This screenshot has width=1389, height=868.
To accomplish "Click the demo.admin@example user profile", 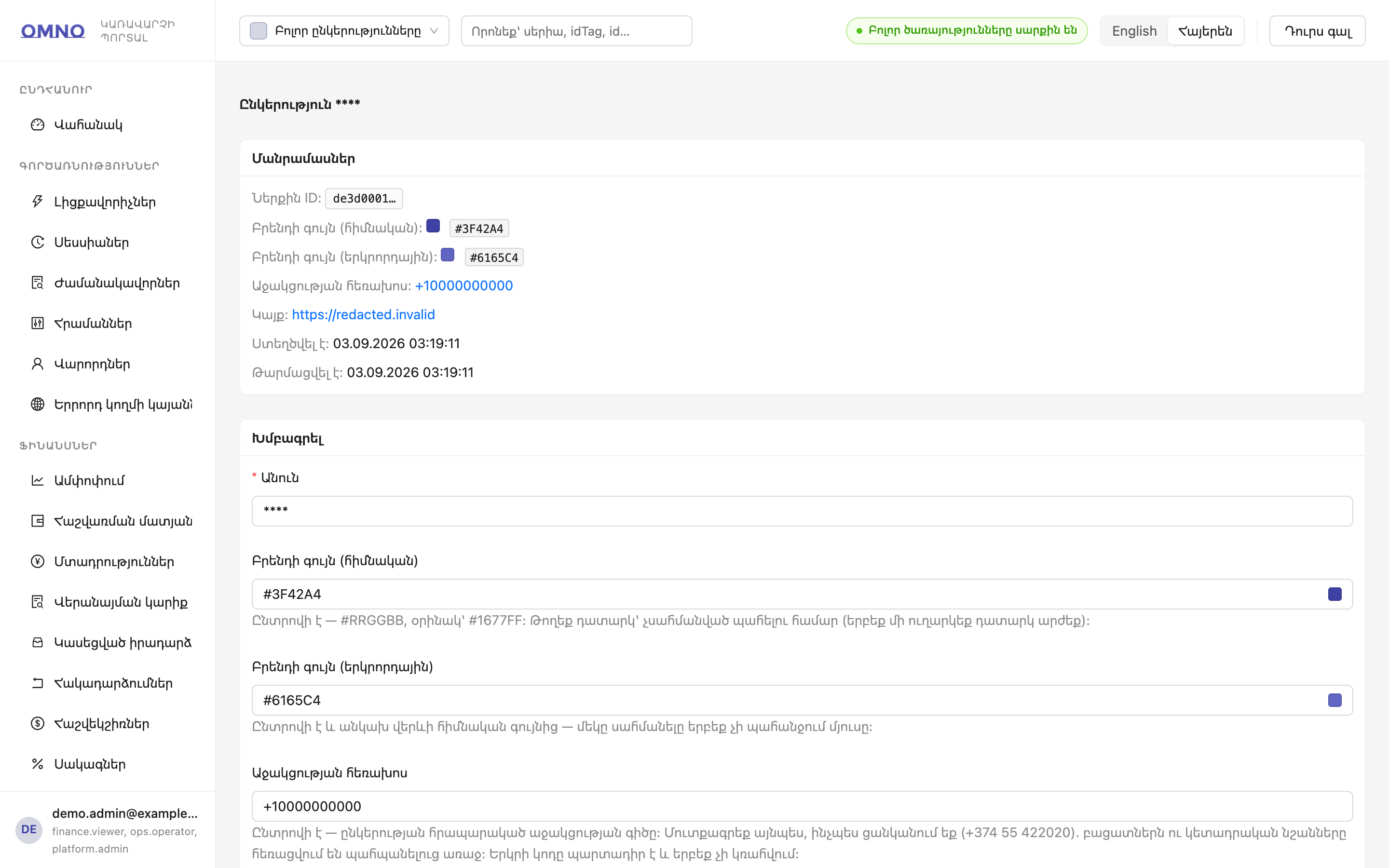I will click(x=108, y=829).
